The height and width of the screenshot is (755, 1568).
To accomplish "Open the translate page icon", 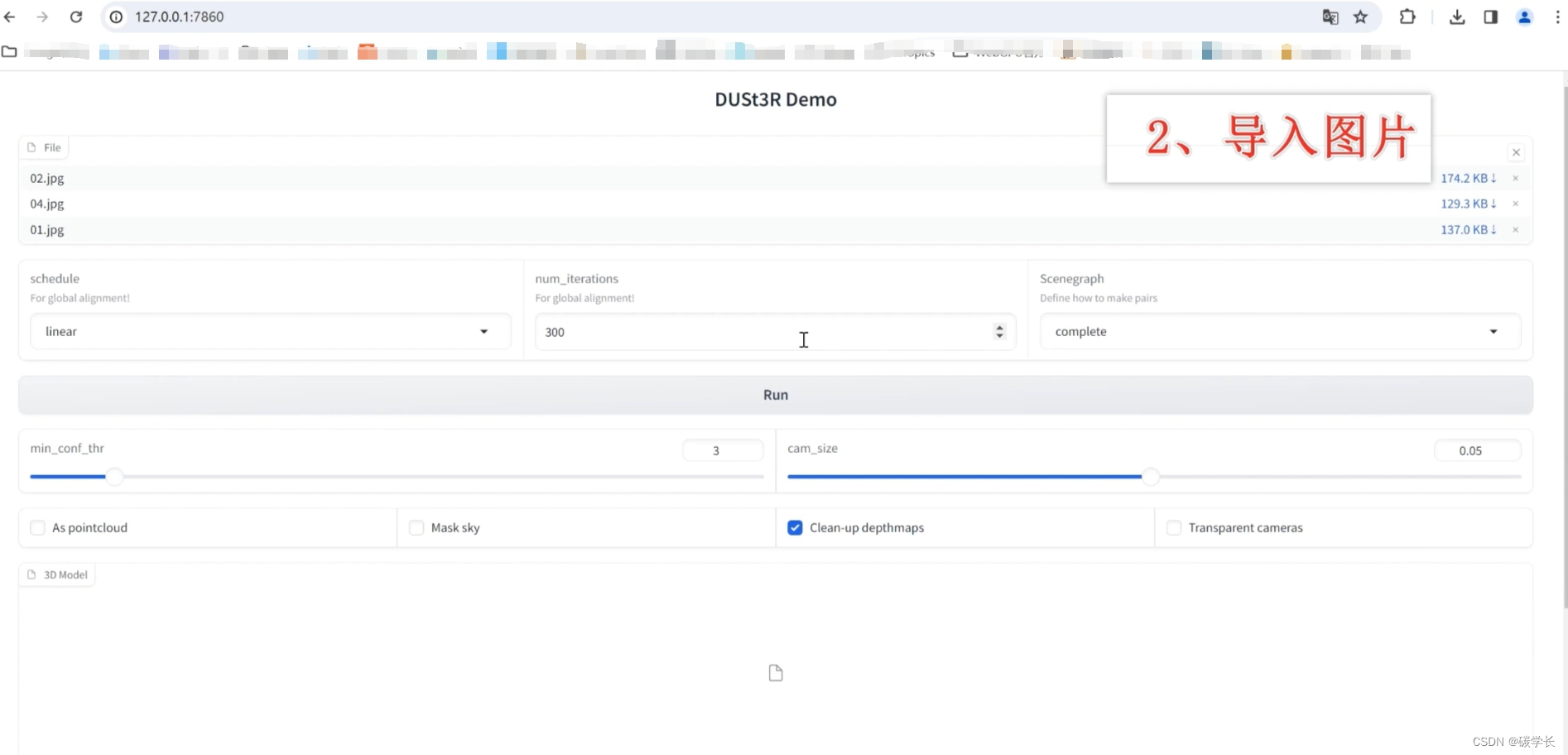I will pyautogui.click(x=1330, y=17).
